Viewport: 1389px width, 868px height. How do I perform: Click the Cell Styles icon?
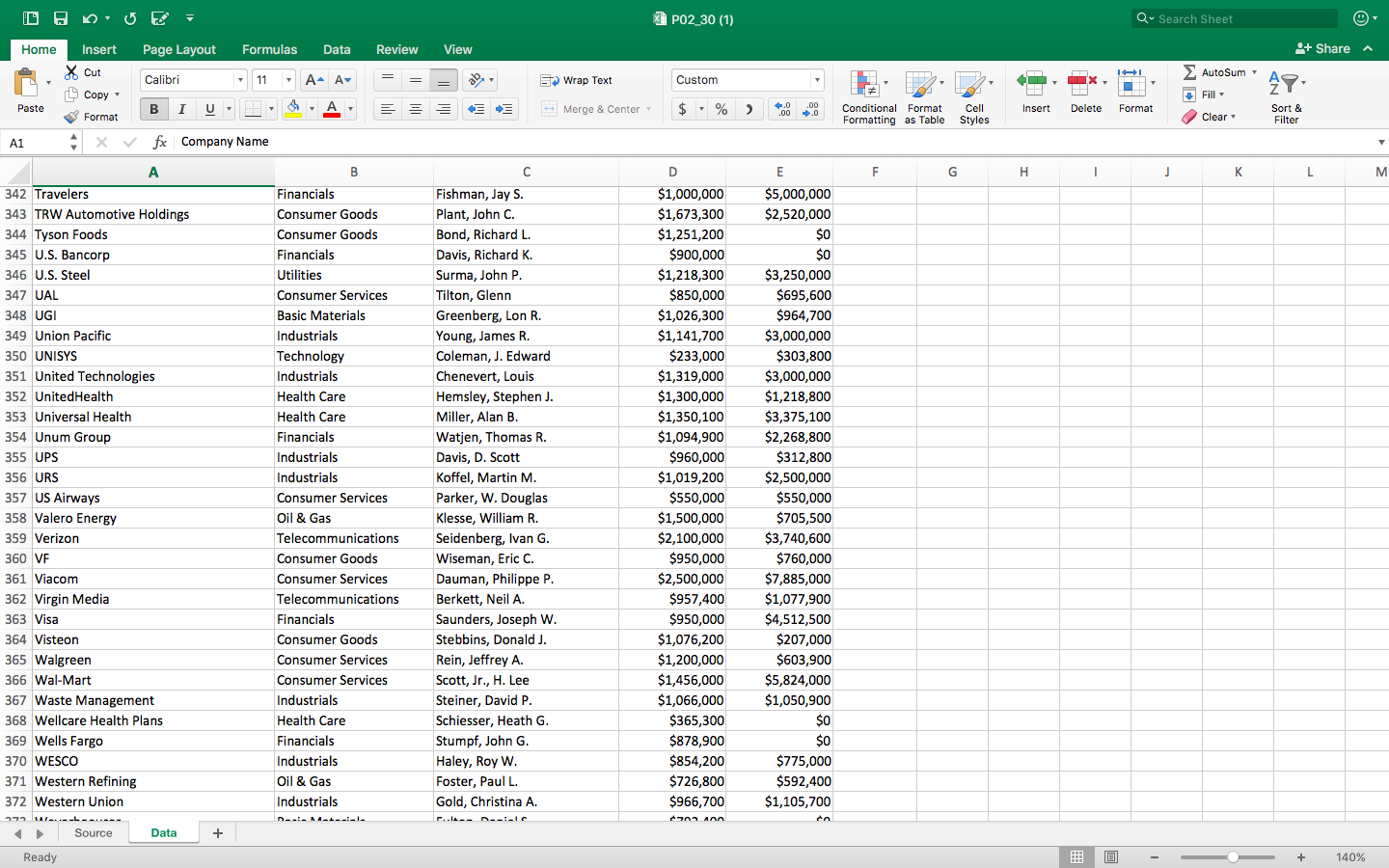(x=970, y=85)
